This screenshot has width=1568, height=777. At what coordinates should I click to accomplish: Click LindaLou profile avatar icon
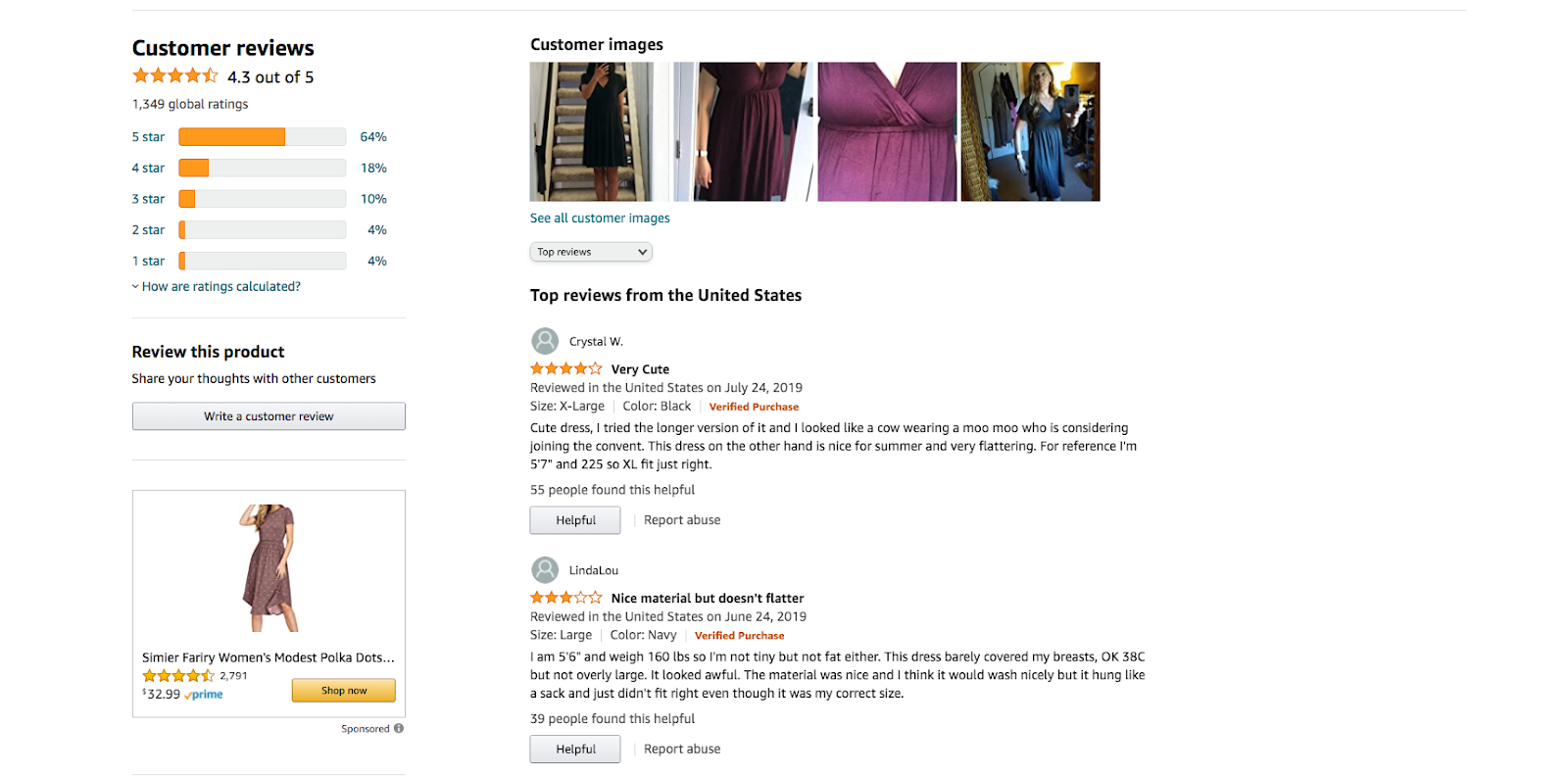pos(545,569)
